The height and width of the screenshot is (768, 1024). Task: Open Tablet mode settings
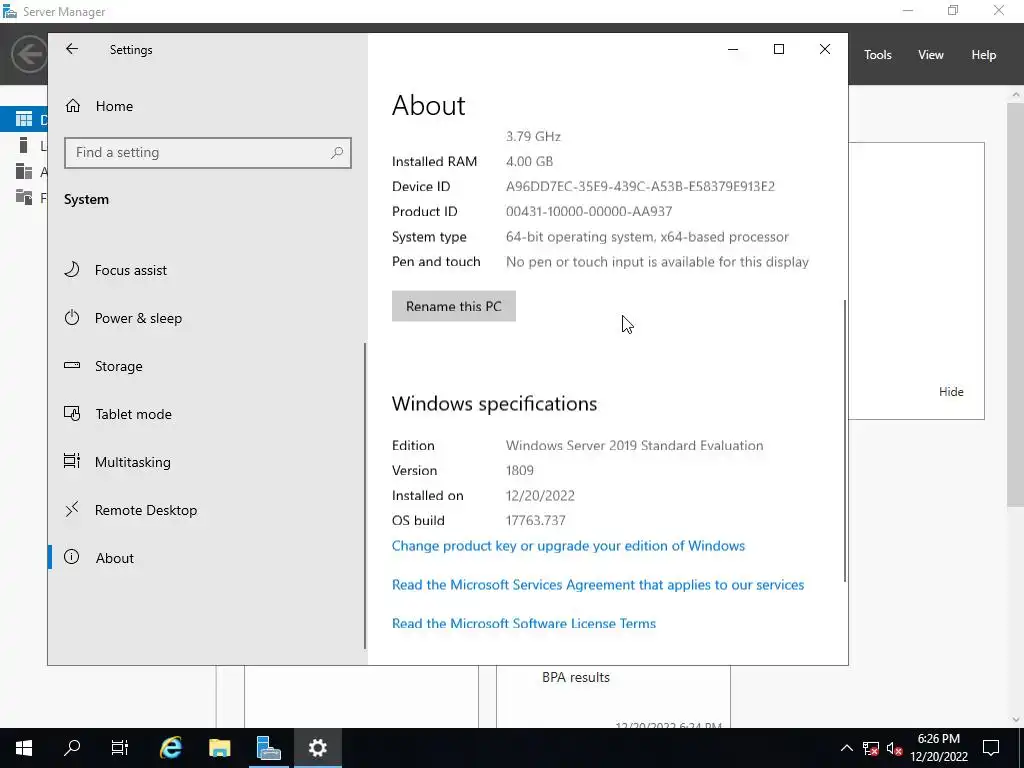pos(118,414)
